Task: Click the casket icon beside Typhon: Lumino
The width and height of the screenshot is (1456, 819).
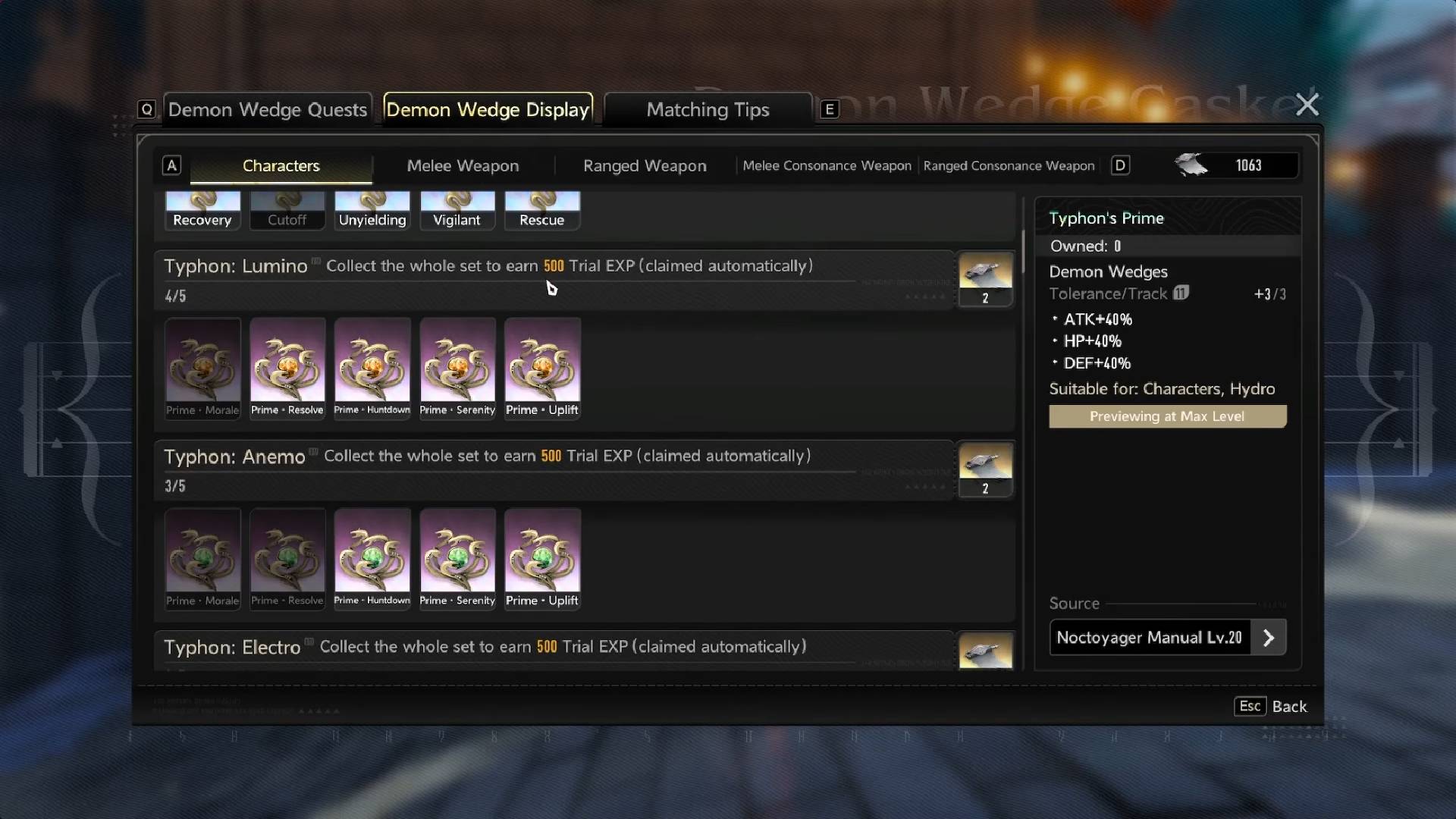Action: pyautogui.click(x=985, y=279)
